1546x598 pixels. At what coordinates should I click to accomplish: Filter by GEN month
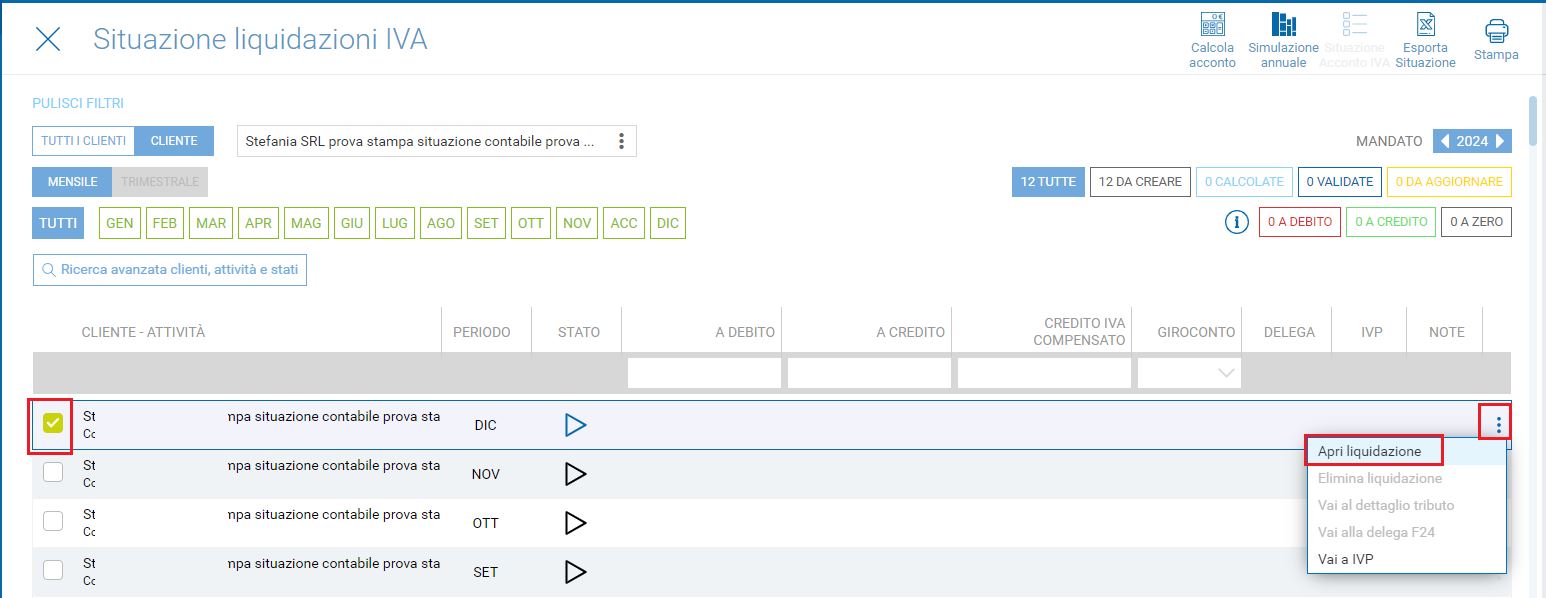pyautogui.click(x=120, y=223)
